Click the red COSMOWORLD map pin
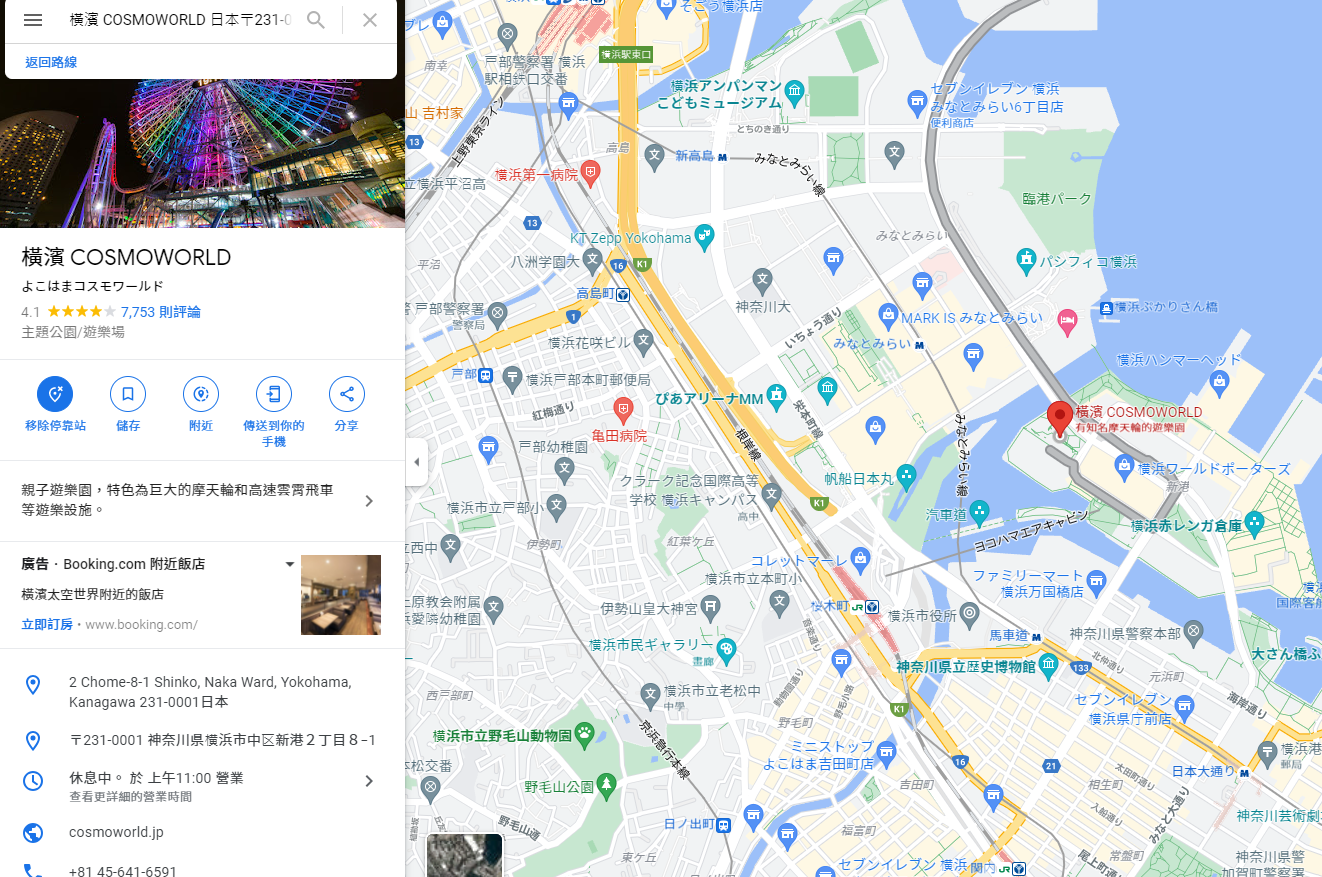Viewport: 1322px width, 877px height. pos(1060,418)
